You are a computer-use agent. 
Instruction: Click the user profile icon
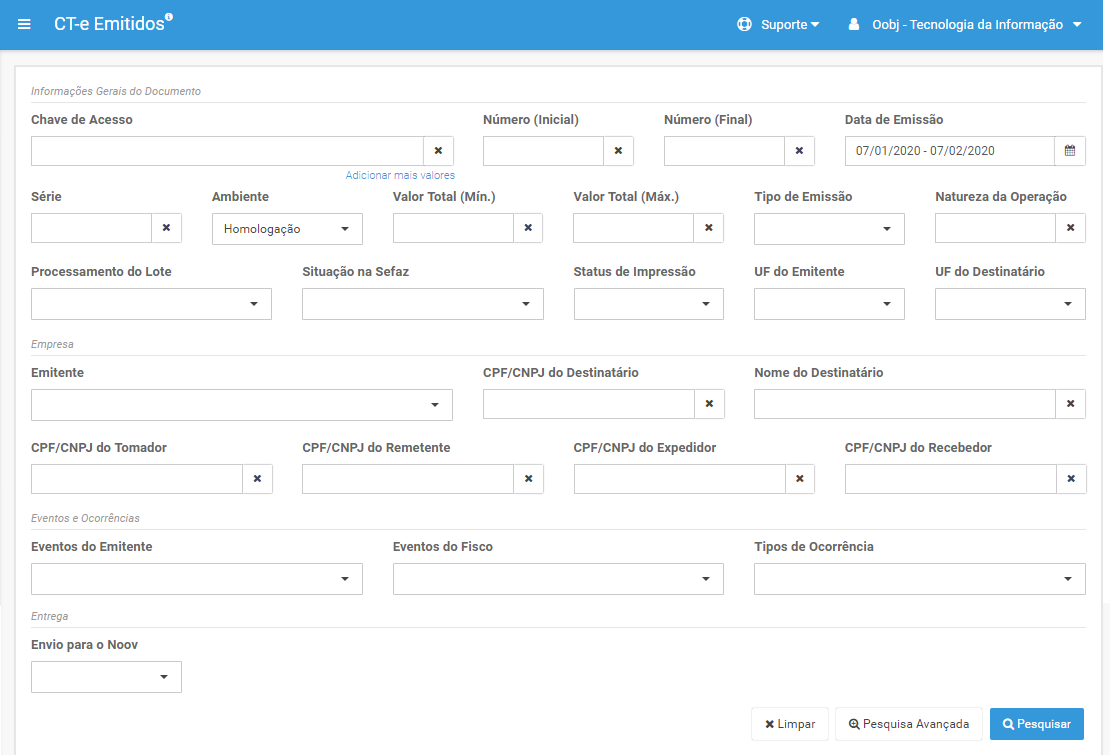pyautogui.click(x=854, y=25)
